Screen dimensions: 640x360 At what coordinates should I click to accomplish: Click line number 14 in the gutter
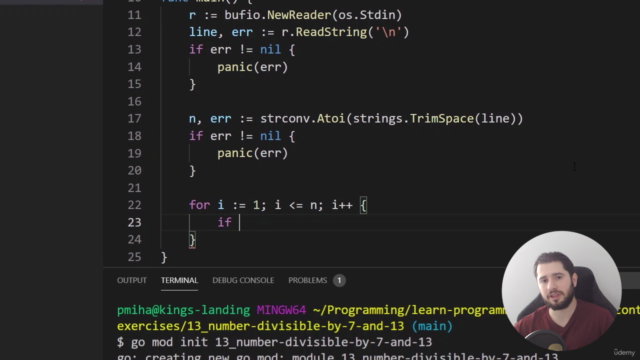(x=134, y=67)
